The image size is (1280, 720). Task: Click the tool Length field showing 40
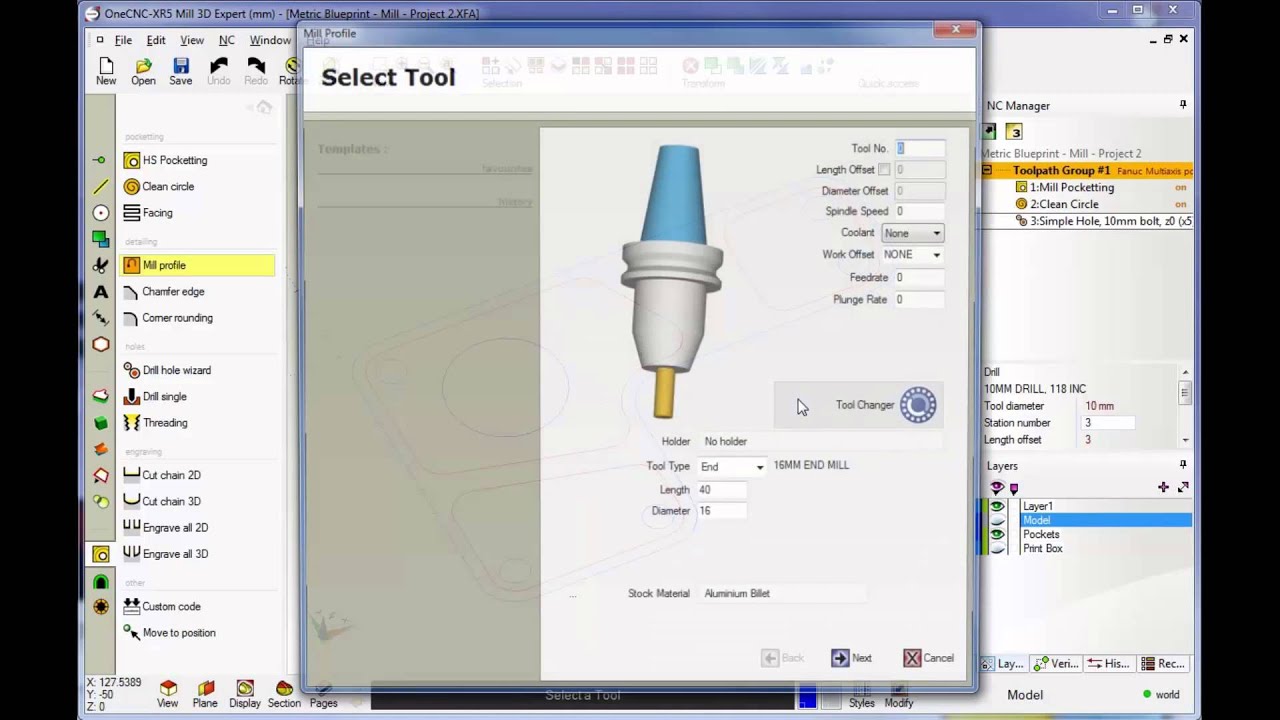pos(722,490)
